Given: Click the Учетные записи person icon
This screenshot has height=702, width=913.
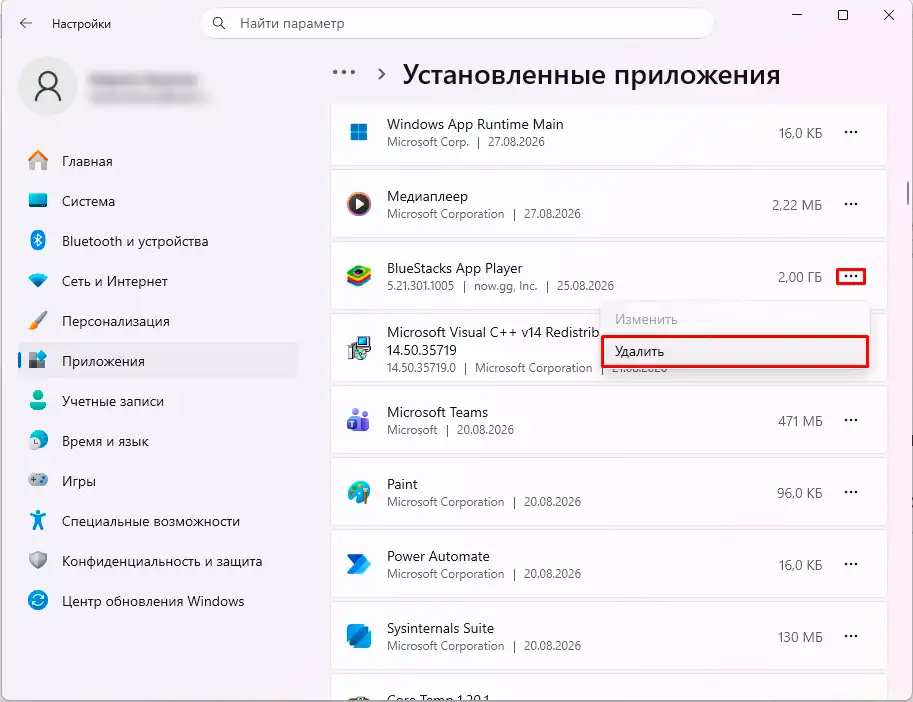Looking at the screenshot, I should coord(38,400).
